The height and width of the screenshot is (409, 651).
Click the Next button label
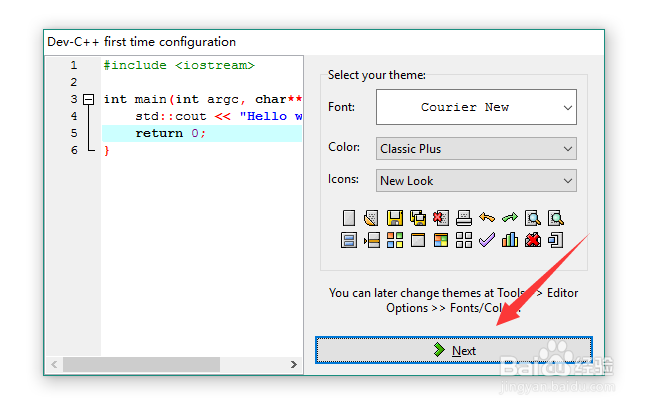(464, 351)
